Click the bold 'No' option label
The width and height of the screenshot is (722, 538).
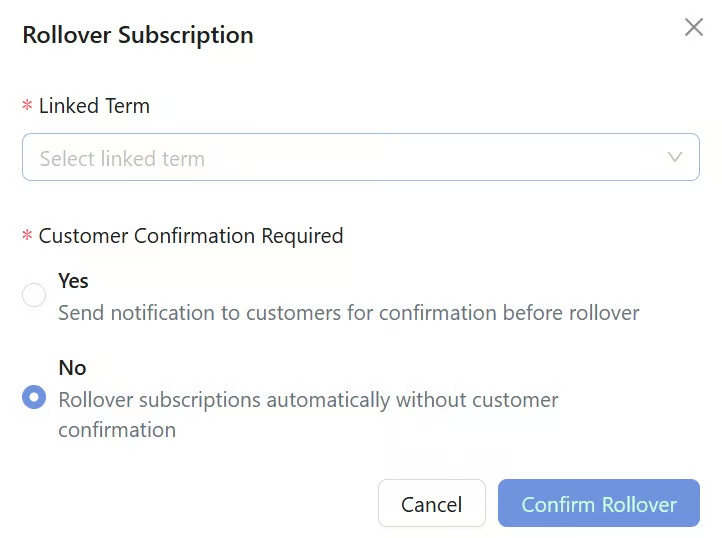72,367
